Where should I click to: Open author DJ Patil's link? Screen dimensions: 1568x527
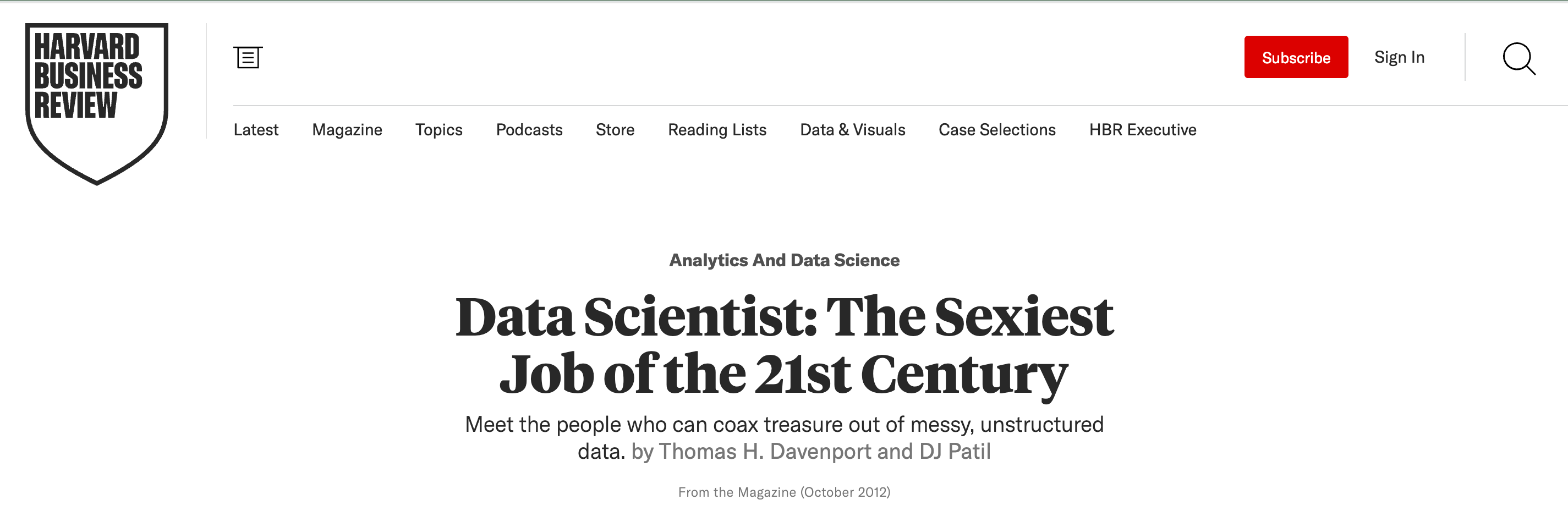click(x=955, y=452)
